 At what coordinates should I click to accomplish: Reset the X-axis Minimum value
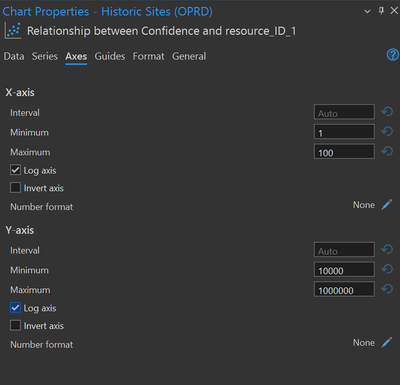click(x=387, y=131)
